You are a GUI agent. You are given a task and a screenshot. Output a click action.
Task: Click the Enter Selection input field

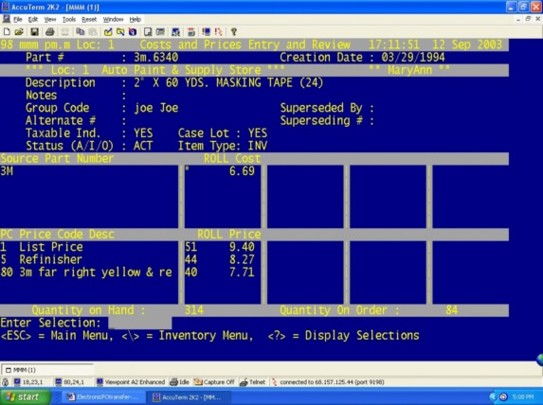pyautogui.click(x=140, y=323)
